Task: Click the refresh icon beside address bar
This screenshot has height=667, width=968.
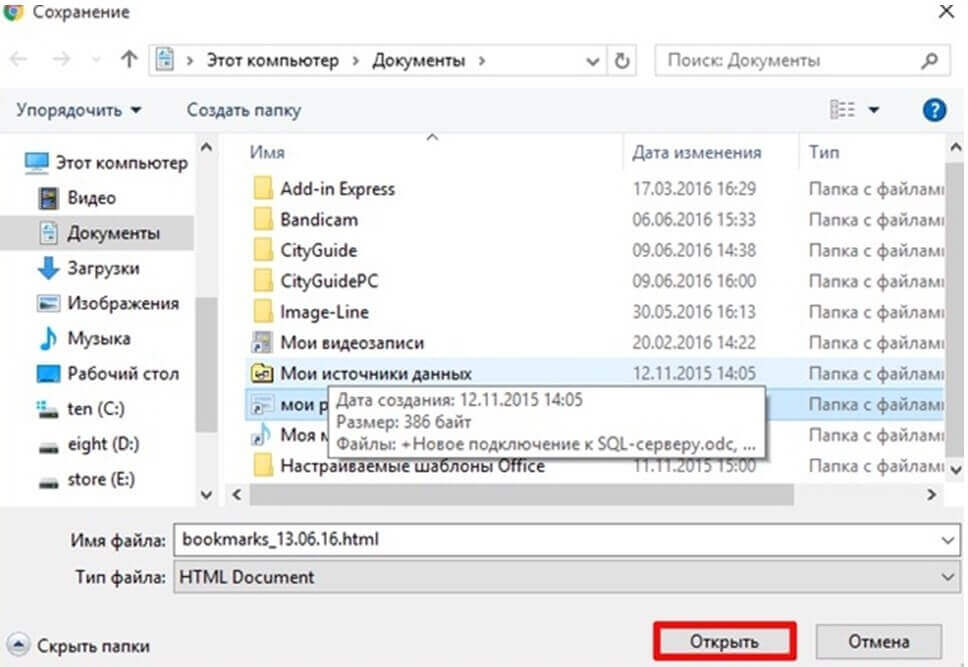Action: (622, 60)
